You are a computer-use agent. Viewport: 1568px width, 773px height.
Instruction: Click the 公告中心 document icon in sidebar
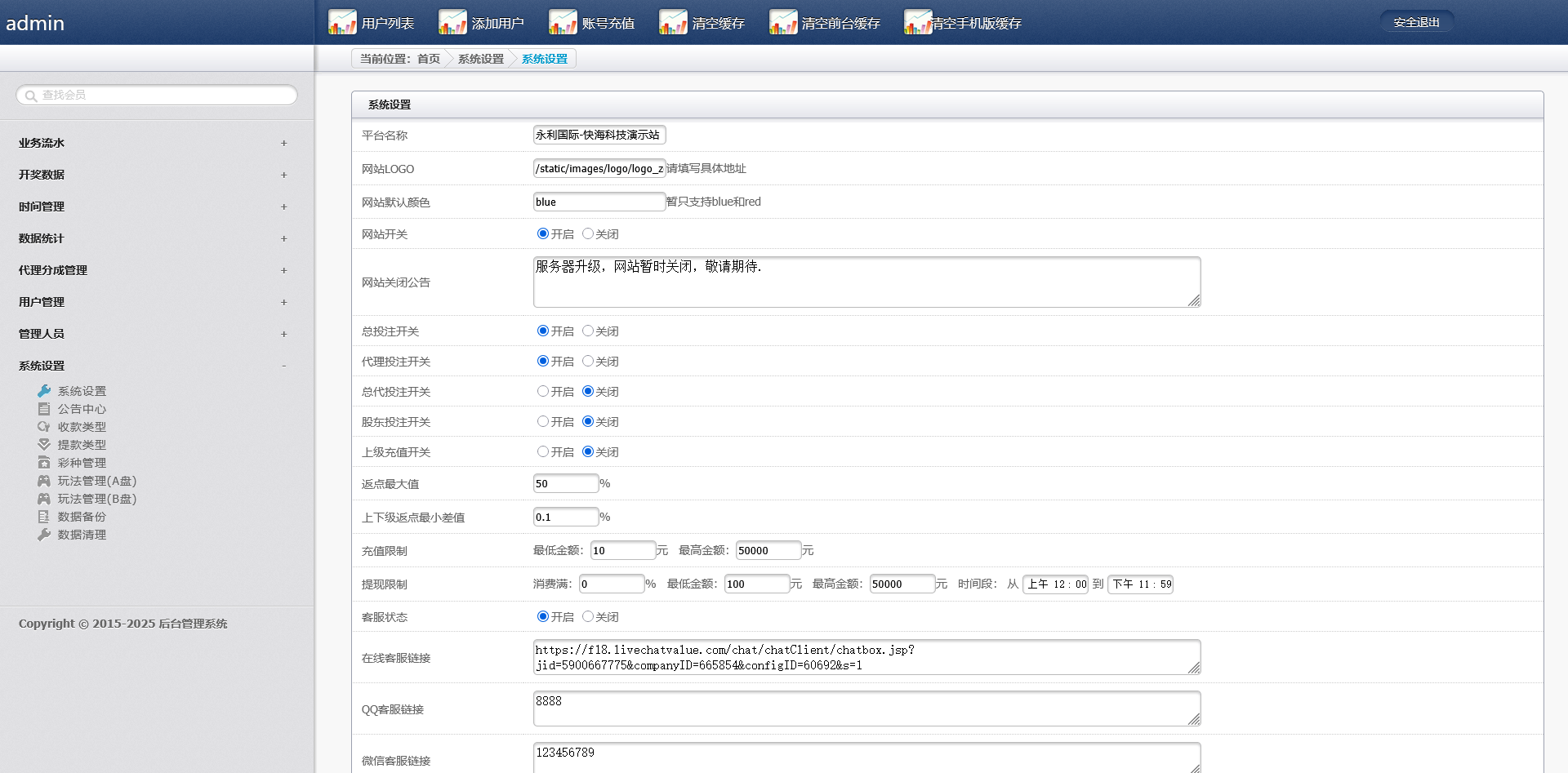[x=44, y=409]
